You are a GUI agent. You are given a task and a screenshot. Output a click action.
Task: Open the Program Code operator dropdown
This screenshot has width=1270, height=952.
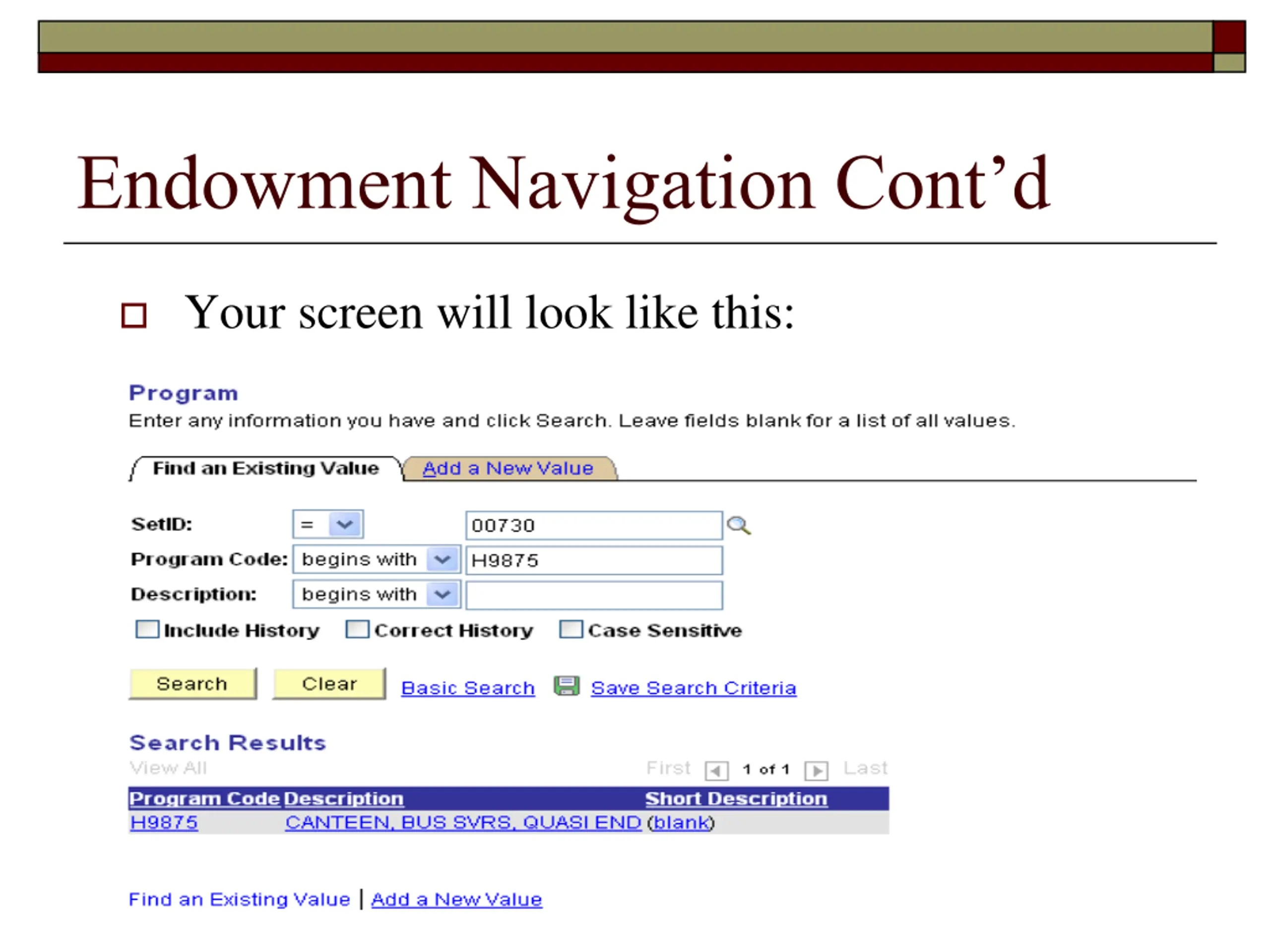[x=377, y=559]
